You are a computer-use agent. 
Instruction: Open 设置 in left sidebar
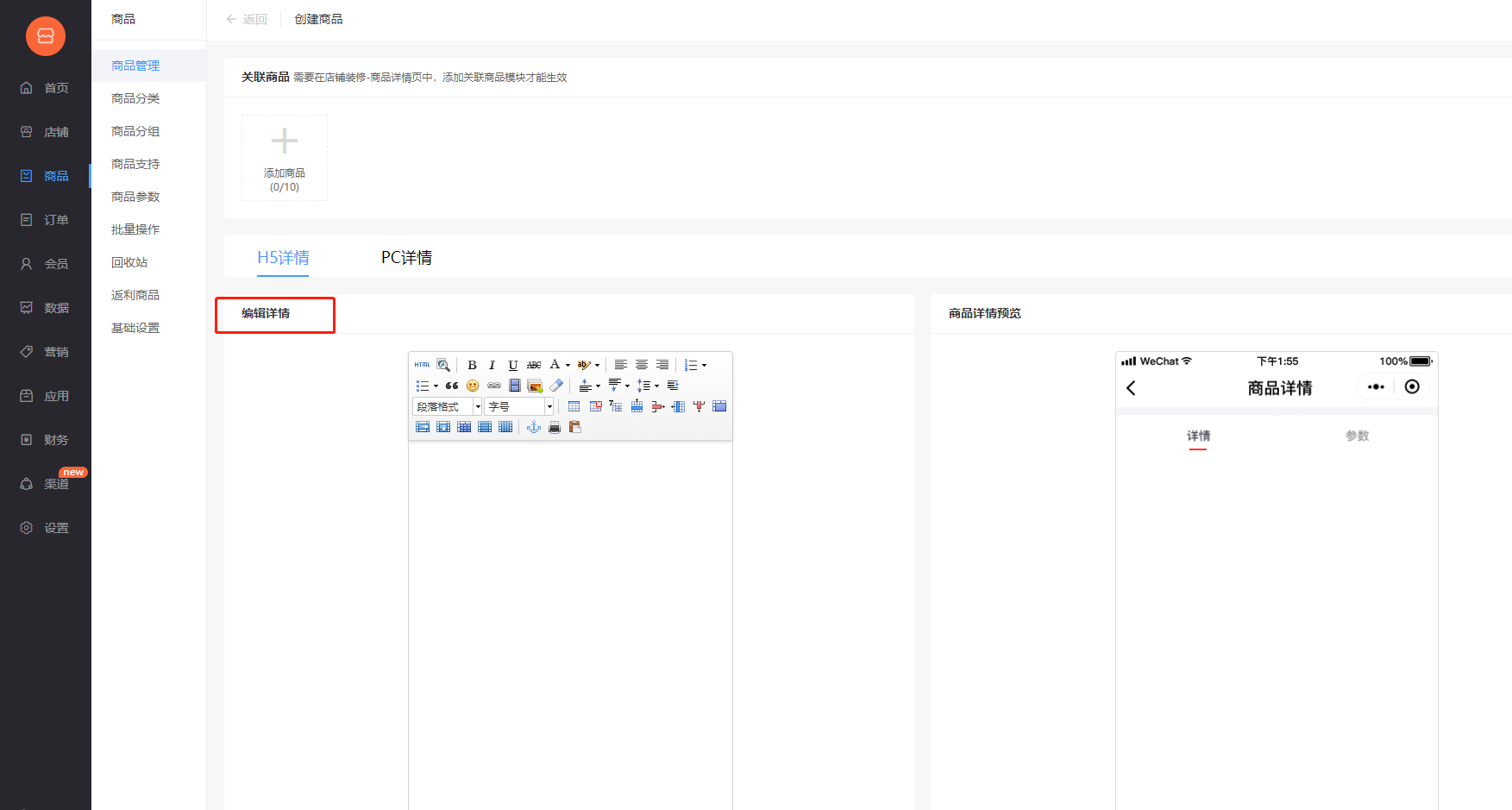tap(45, 528)
